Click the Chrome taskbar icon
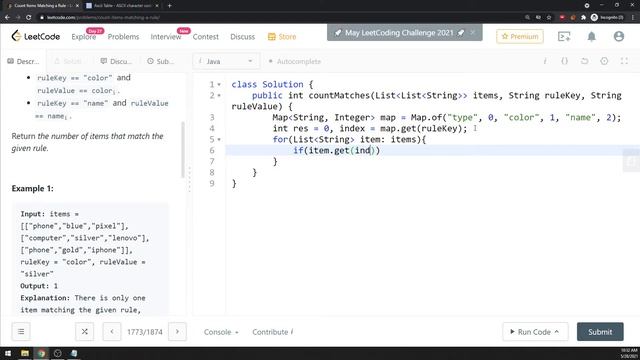 pyautogui.click(x=41, y=353)
